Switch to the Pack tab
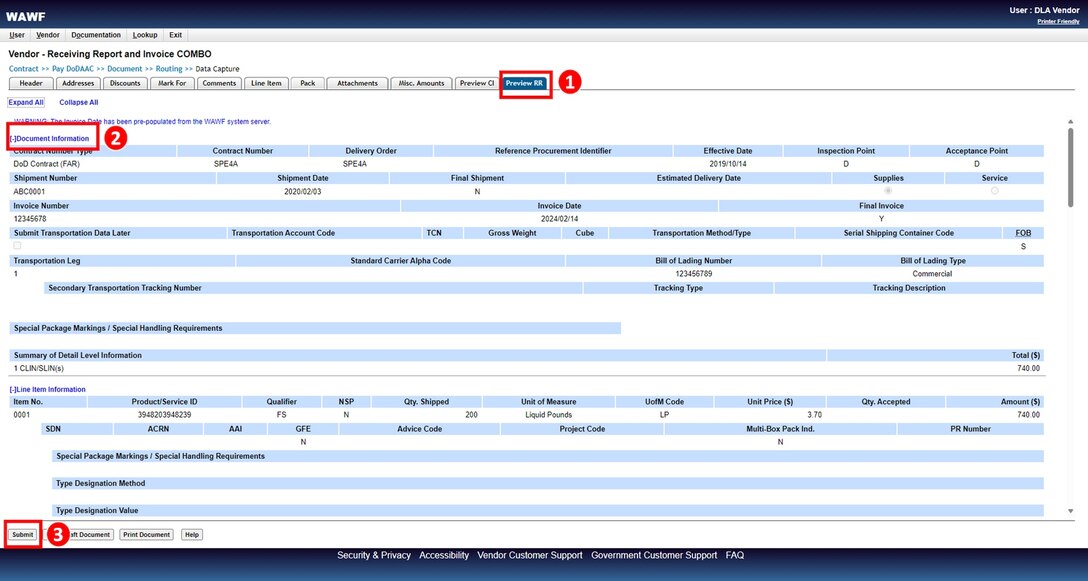Screen dimensions: 1088x581 click(307, 83)
